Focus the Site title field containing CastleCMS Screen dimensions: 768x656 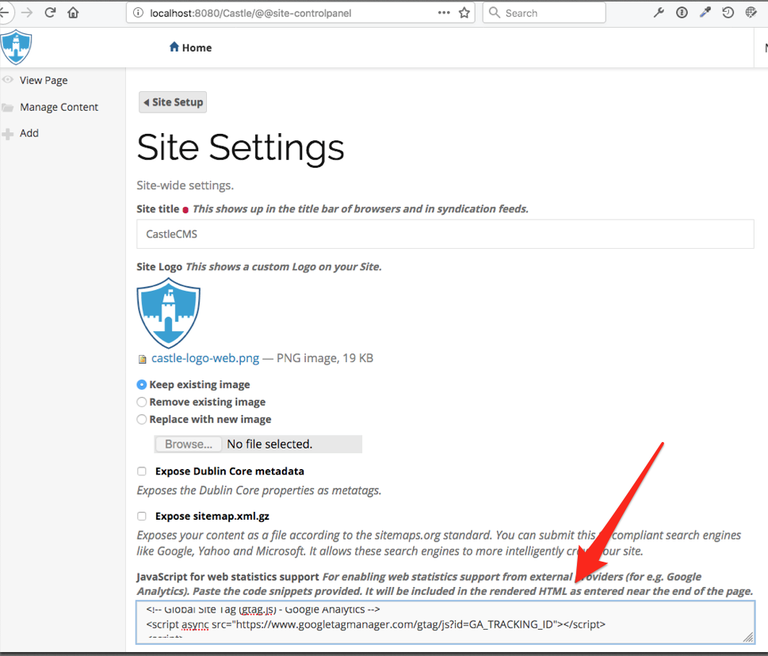click(x=445, y=234)
